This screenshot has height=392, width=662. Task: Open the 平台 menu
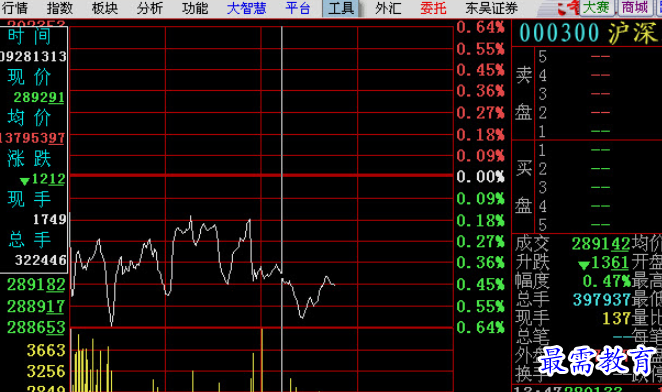coord(298,8)
